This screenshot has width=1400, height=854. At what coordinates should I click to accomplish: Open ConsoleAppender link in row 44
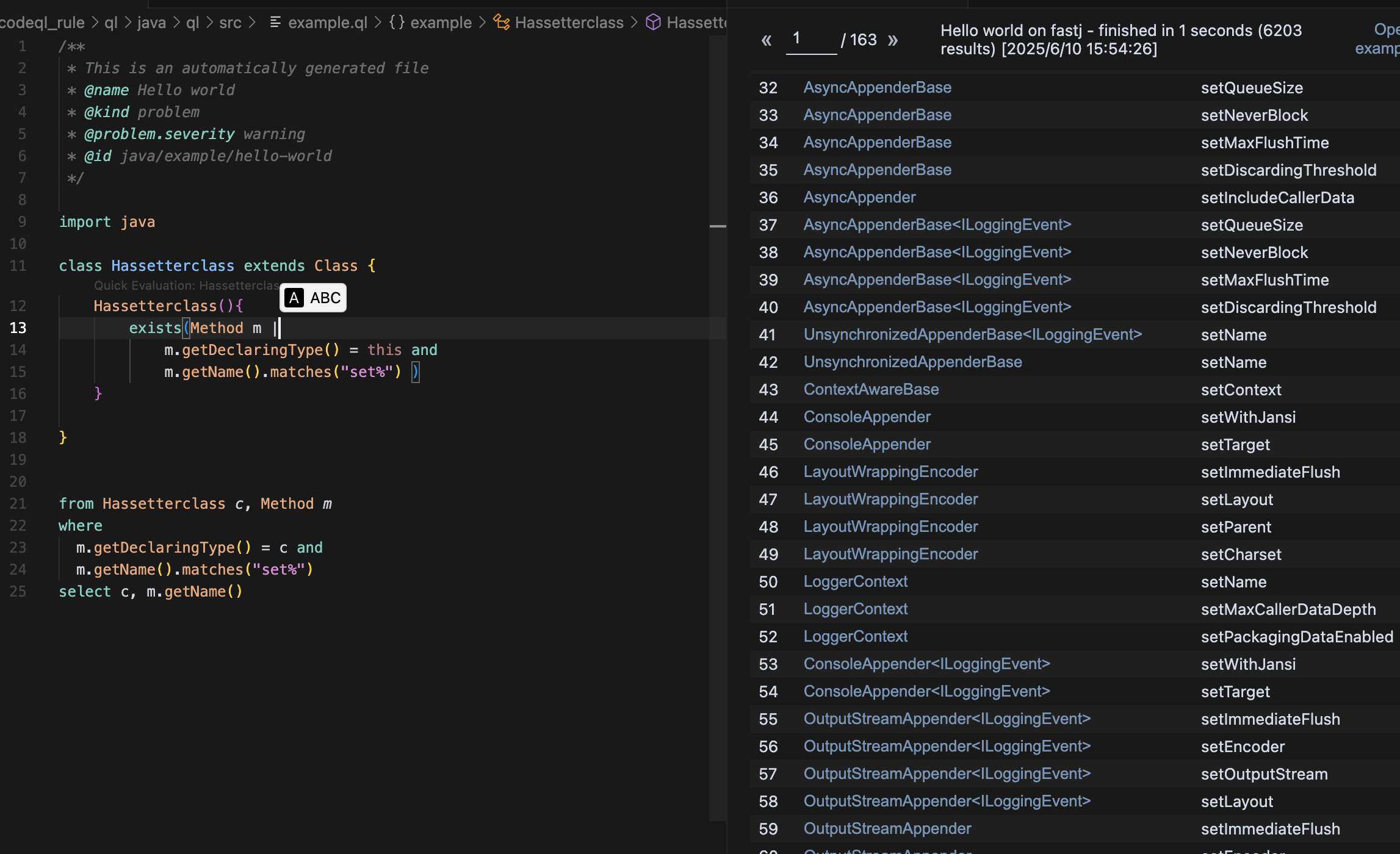click(867, 417)
